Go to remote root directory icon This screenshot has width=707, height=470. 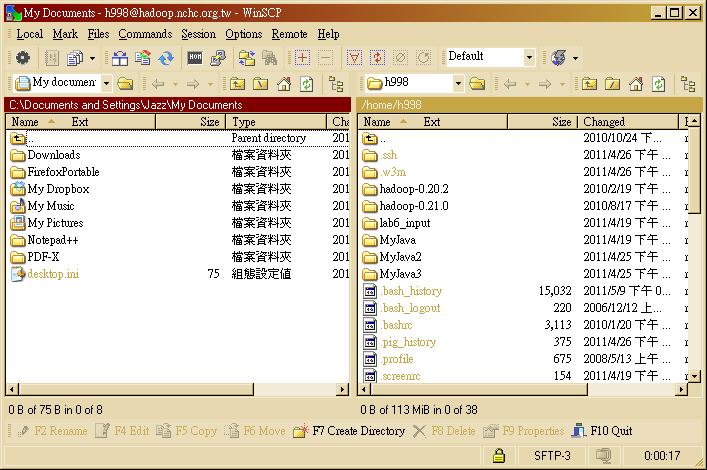click(x=612, y=84)
